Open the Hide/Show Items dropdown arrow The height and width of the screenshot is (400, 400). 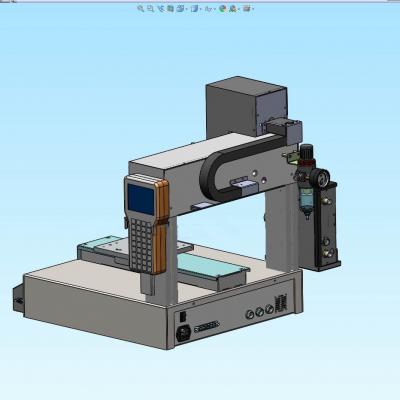pyautogui.click(x=215, y=9)
